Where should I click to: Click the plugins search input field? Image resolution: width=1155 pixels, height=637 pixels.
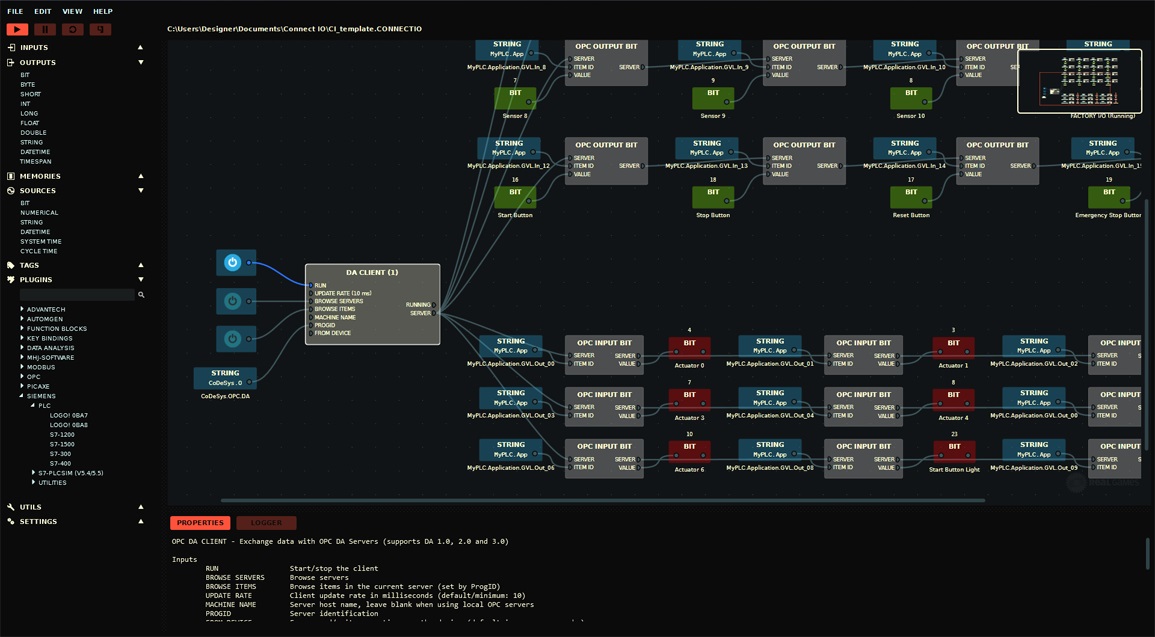(77, 295)
